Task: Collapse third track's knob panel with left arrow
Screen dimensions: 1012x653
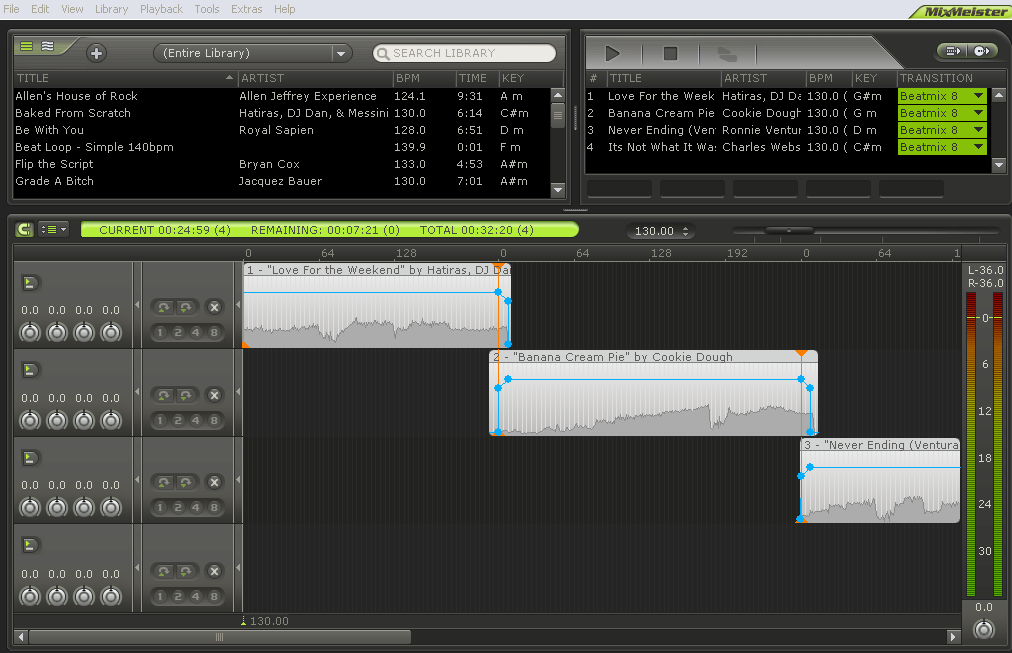Action: point(137,479)
